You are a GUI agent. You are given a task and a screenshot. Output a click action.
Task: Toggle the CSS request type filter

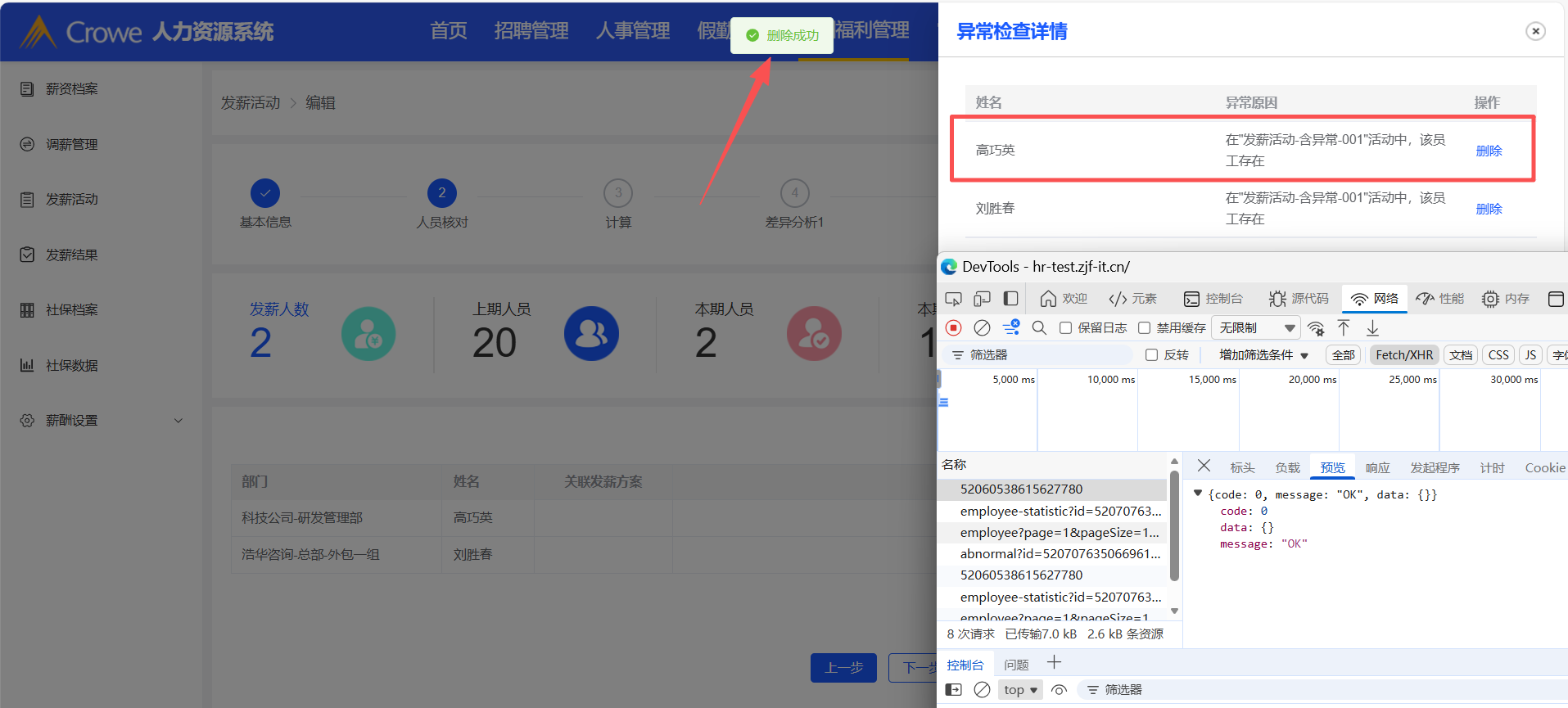coord(1498,355)
